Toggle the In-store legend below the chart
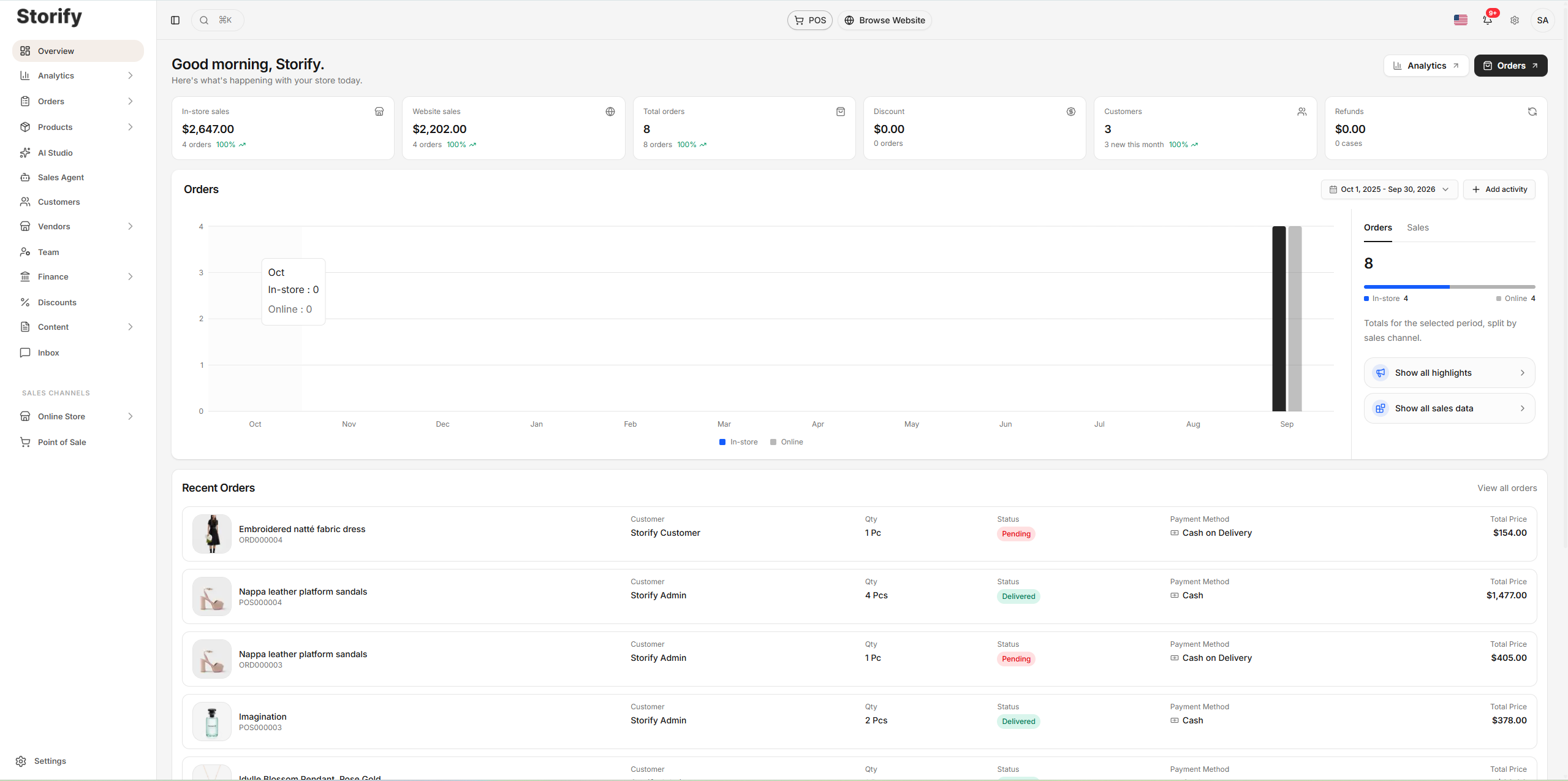1568x781 pixels. click(738, 442)
